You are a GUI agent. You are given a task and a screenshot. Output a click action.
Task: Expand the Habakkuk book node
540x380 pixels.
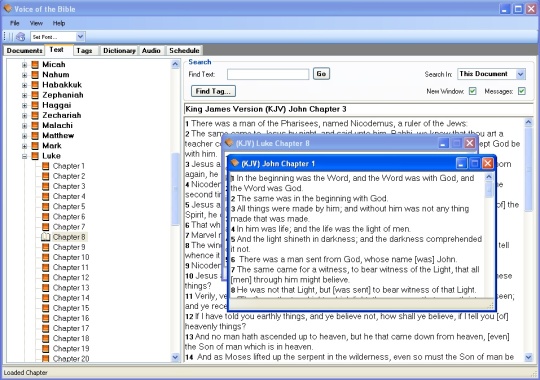pyautogui.click(x=24, y=85)
